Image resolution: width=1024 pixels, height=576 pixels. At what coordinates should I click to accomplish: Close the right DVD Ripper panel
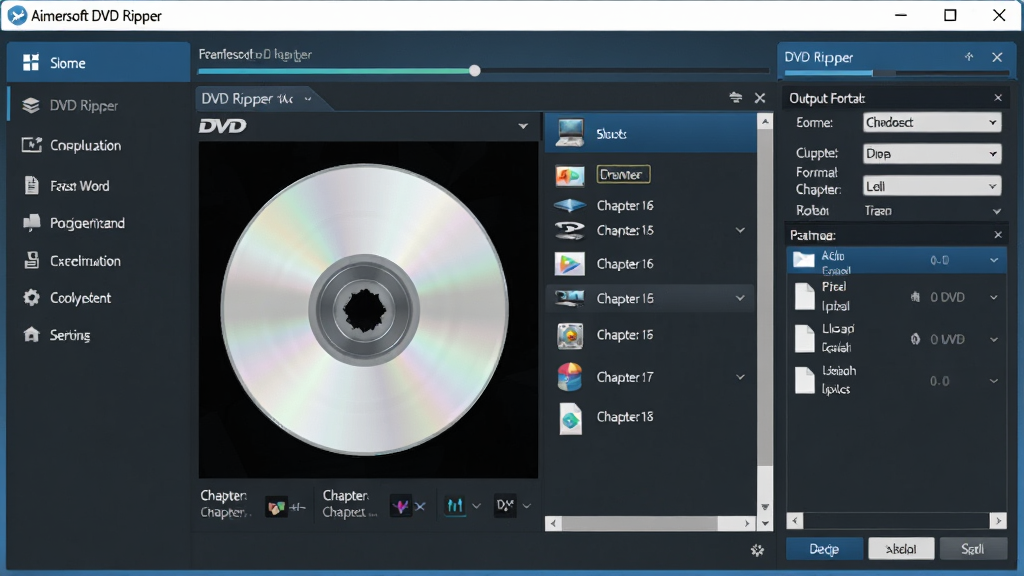click(997, 57)
